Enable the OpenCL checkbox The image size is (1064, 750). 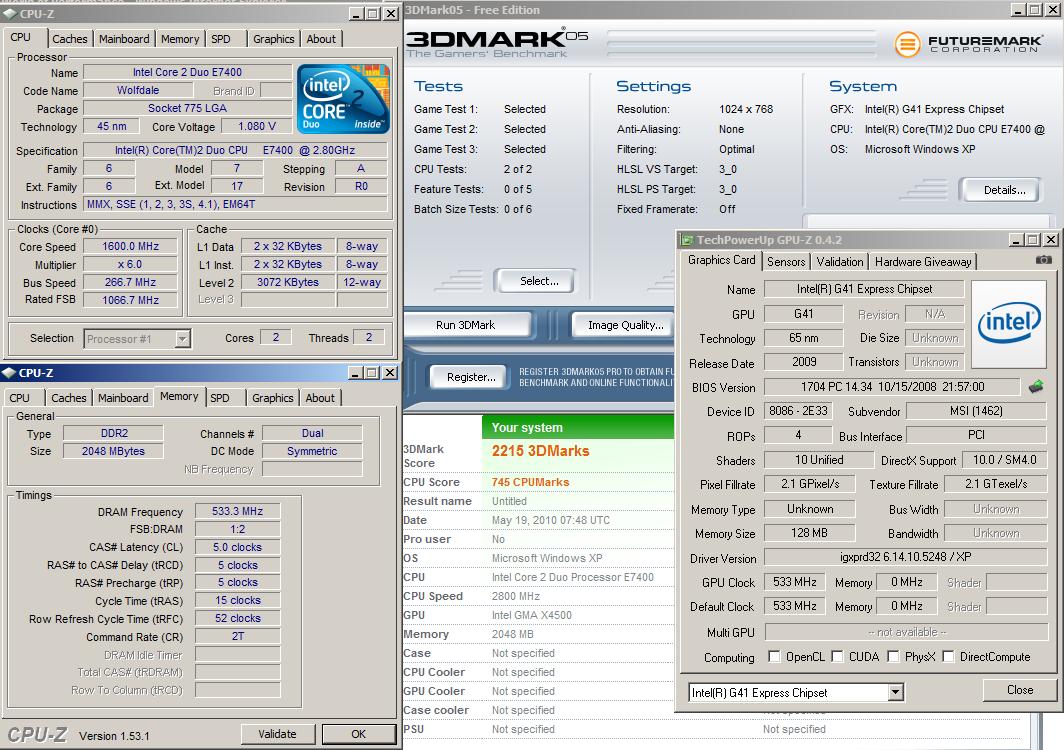pyautogui.click(x=774, y=656)
